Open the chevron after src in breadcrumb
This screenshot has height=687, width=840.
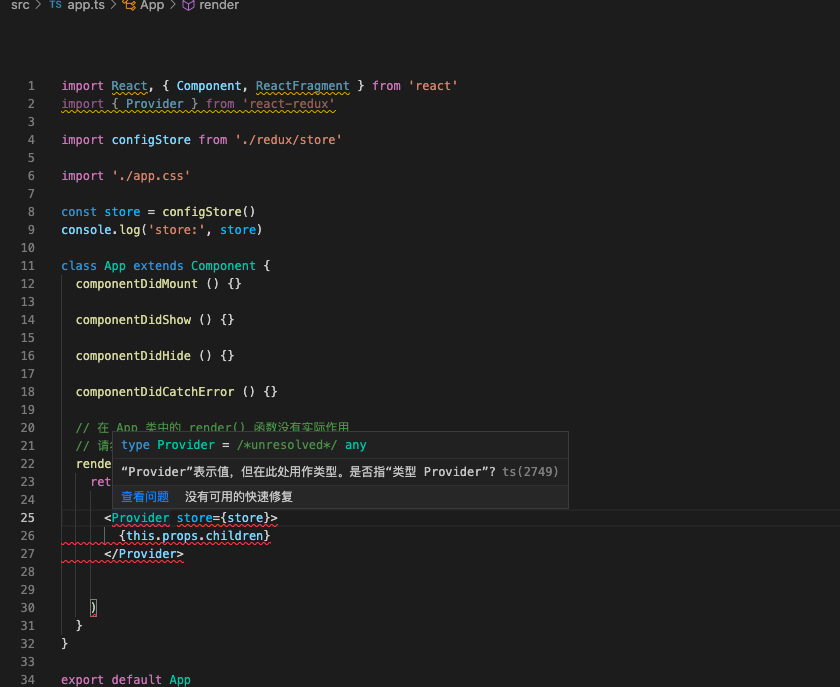(x=37, y=6)
